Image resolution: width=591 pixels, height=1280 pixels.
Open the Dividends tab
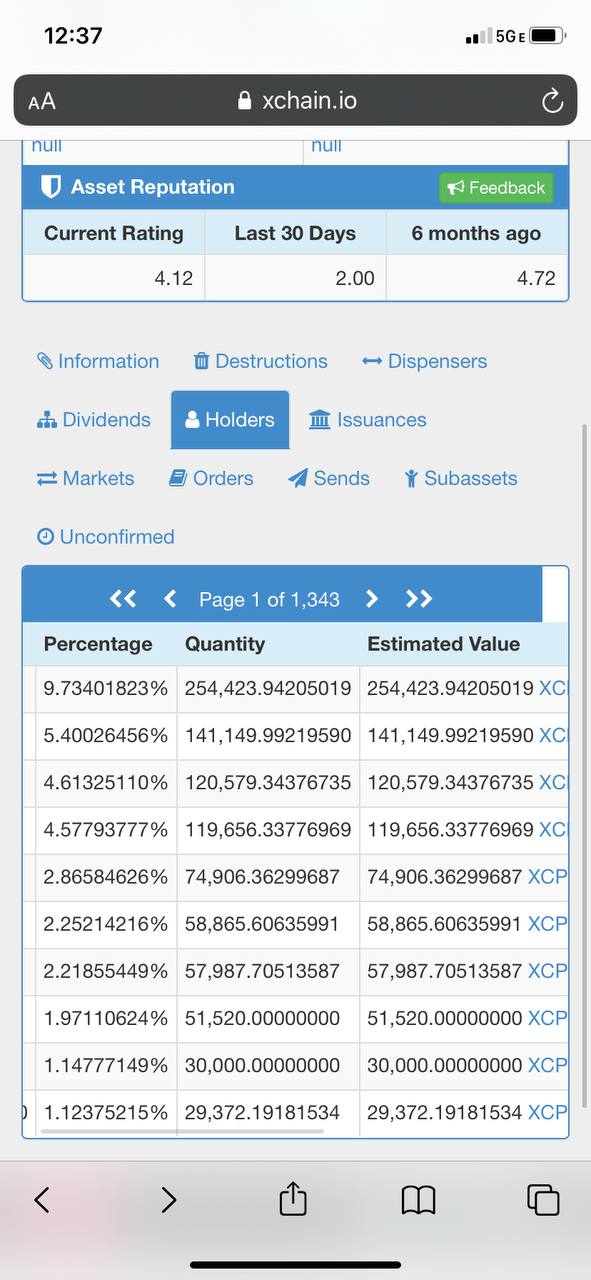[x=93, y=420]
